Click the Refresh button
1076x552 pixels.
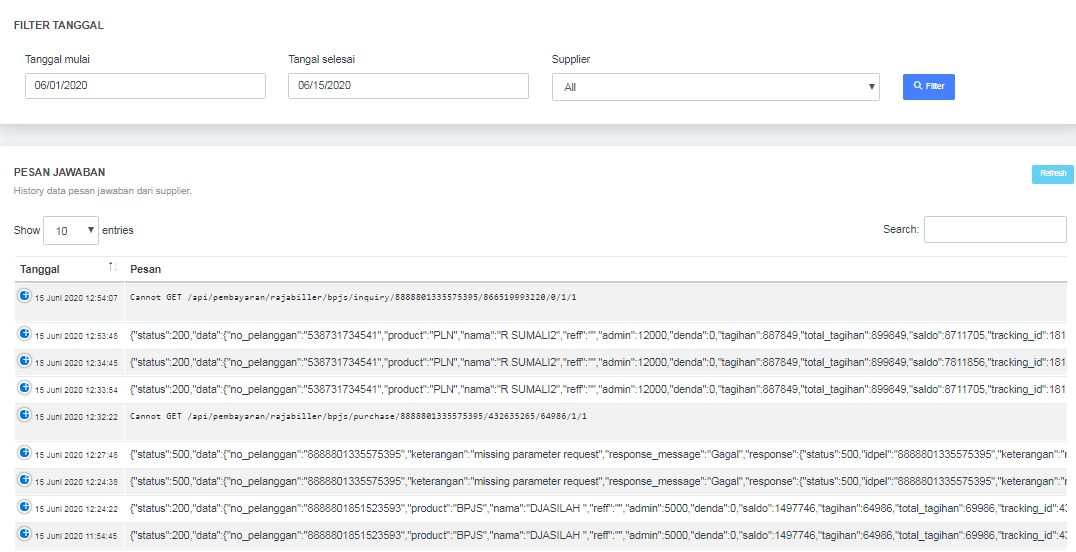pyautogui.click(x=1052, y=174)
